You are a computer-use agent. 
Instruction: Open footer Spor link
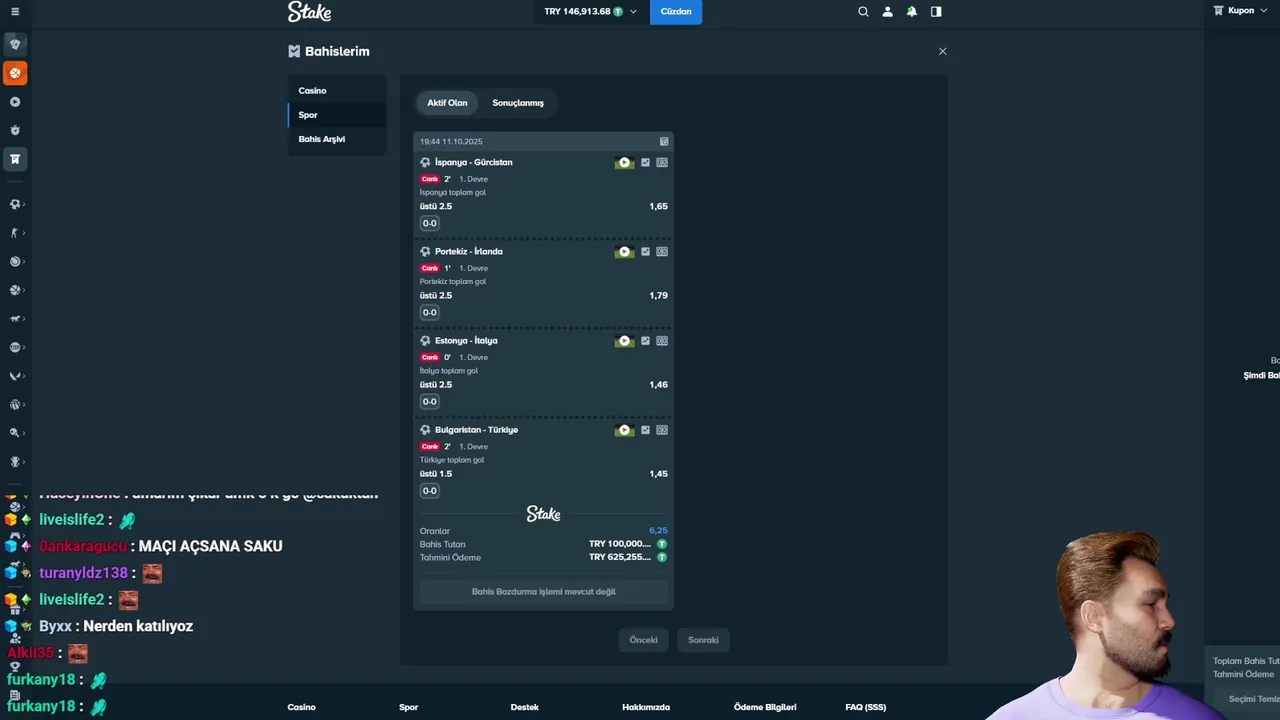click(408, 707)
